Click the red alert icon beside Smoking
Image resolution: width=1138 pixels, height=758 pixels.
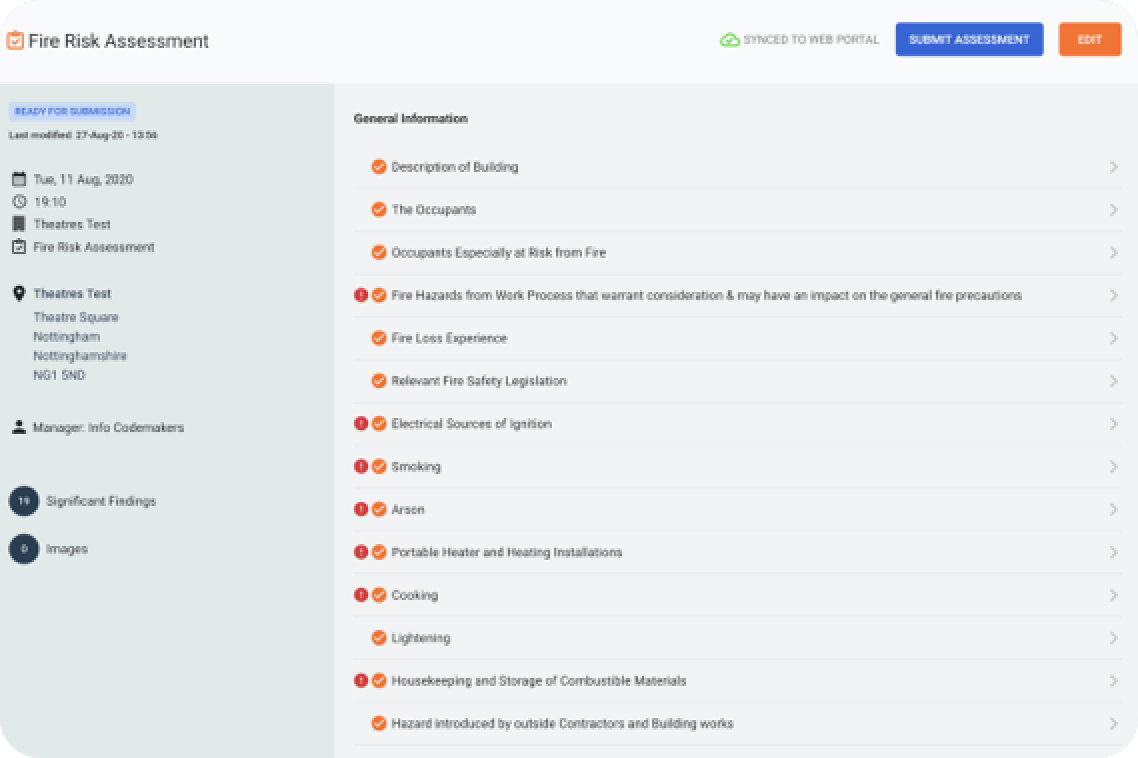(x=361, y=467)
